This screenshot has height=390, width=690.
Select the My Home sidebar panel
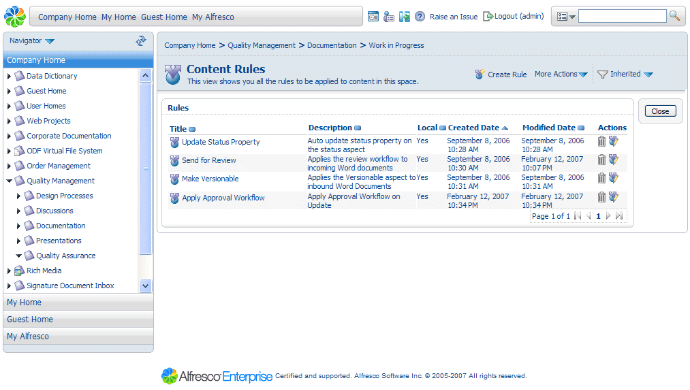pos(78,302)
